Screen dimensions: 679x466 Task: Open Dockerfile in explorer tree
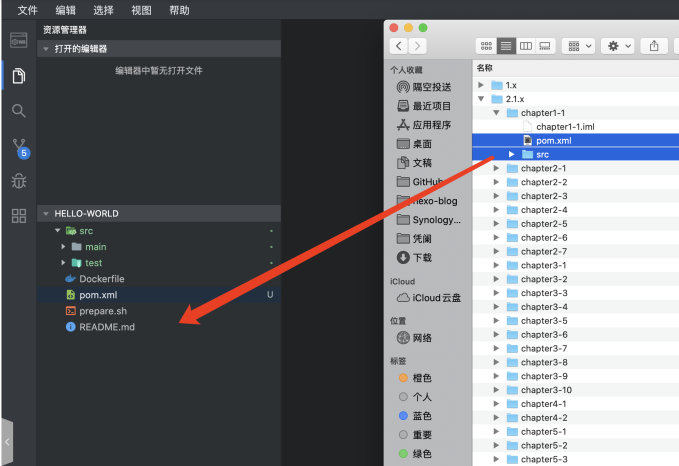coord(159,279)
